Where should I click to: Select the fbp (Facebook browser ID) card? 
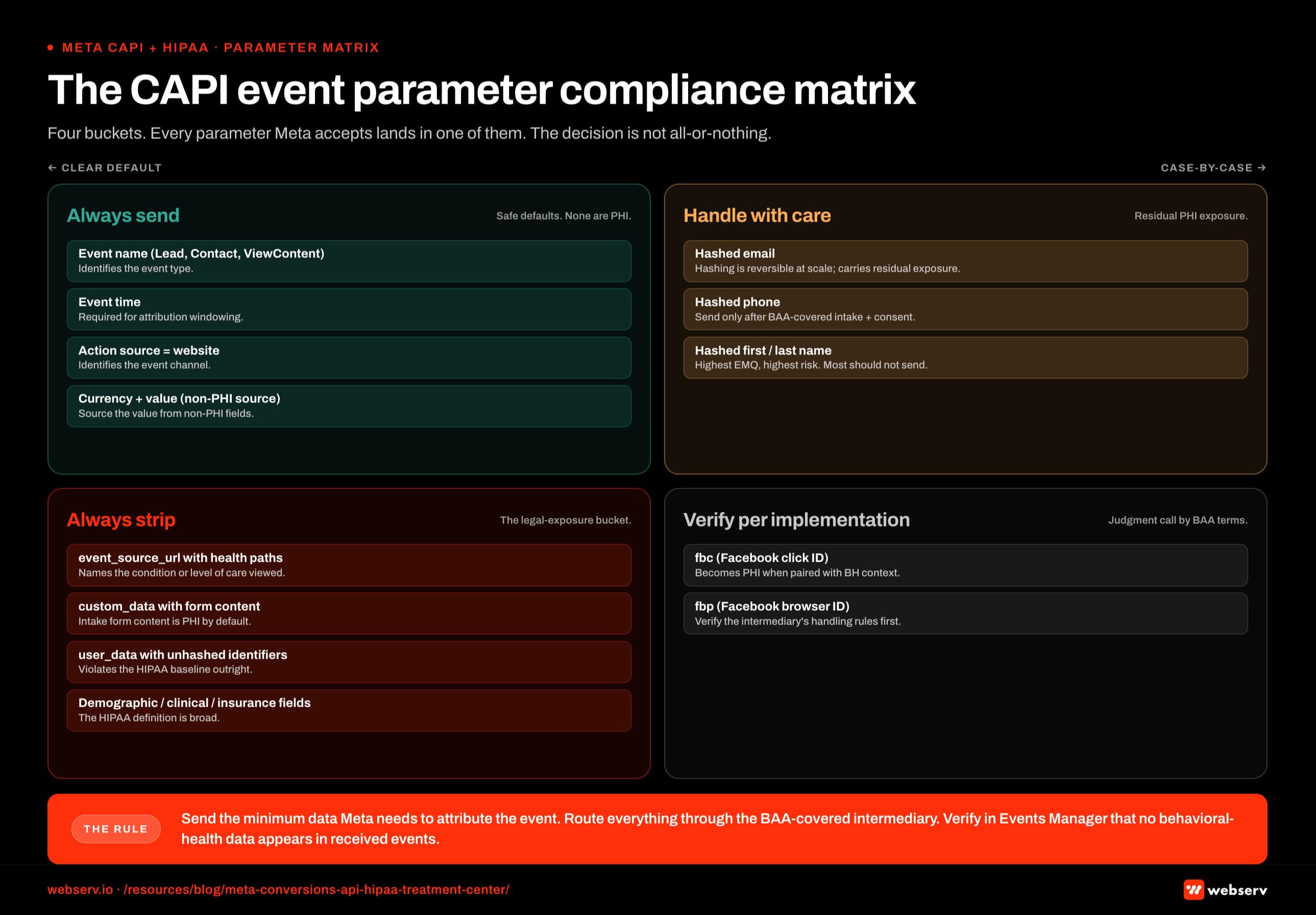click(965, 613)
